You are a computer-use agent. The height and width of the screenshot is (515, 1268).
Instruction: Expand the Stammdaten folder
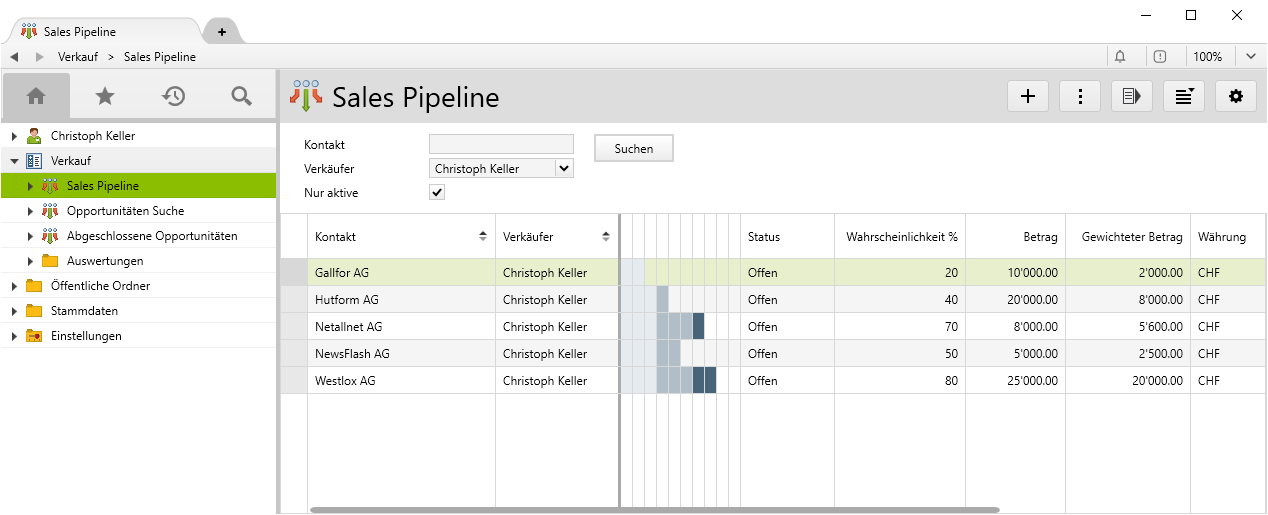(x=14, y=311)
